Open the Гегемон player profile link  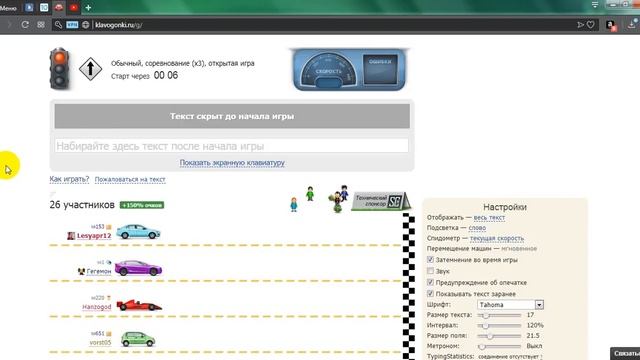[x=99, y=271]
